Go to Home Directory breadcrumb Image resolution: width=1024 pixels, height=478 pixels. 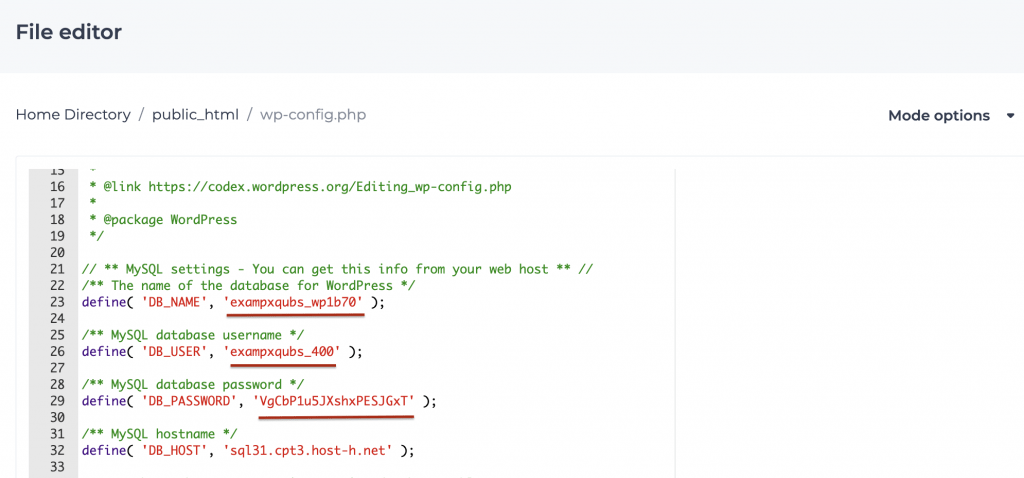point(73,115)
